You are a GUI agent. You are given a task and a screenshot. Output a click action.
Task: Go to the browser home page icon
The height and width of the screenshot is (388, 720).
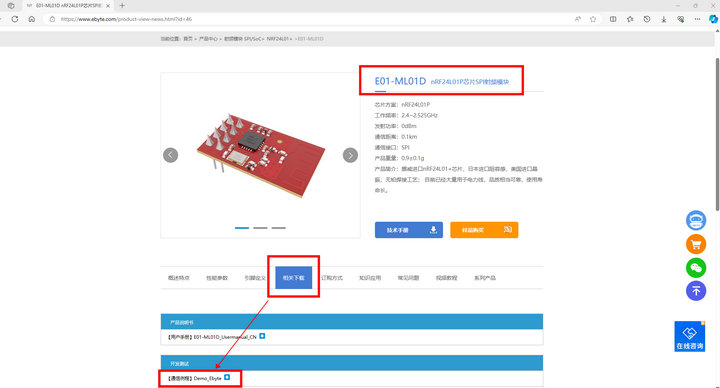pyautogui.click(x=32, y=19)
